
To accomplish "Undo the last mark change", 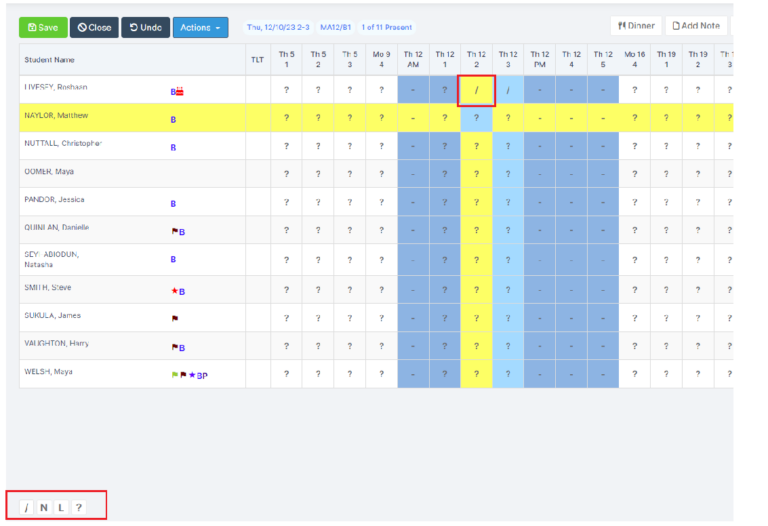I will click(146, 28).
